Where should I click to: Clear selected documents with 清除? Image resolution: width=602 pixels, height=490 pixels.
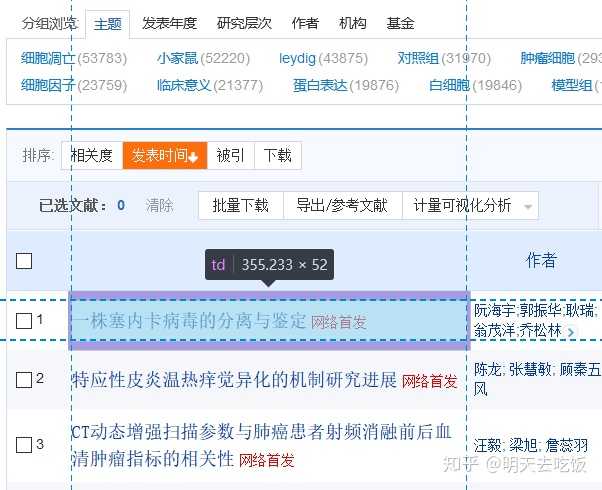coord(159,205)
